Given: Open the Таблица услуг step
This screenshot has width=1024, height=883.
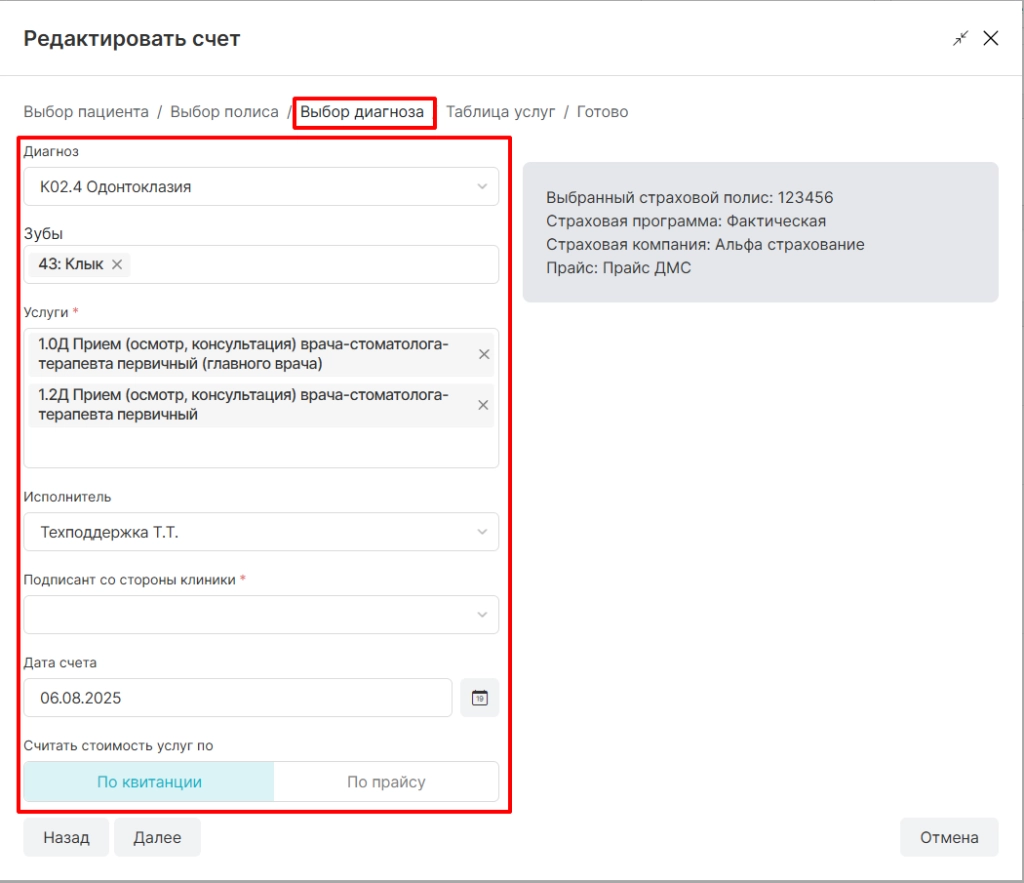Looking at the screenshot, I should click(500, 112).
